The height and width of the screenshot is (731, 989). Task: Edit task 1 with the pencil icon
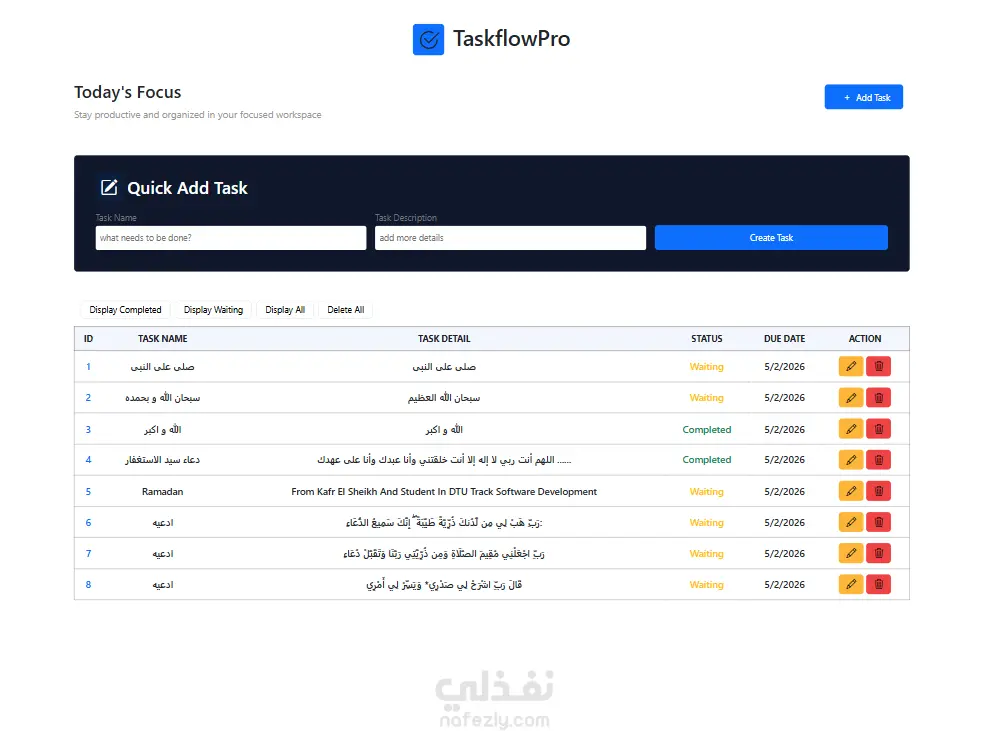pyautogui.click(x=851, y=366)
